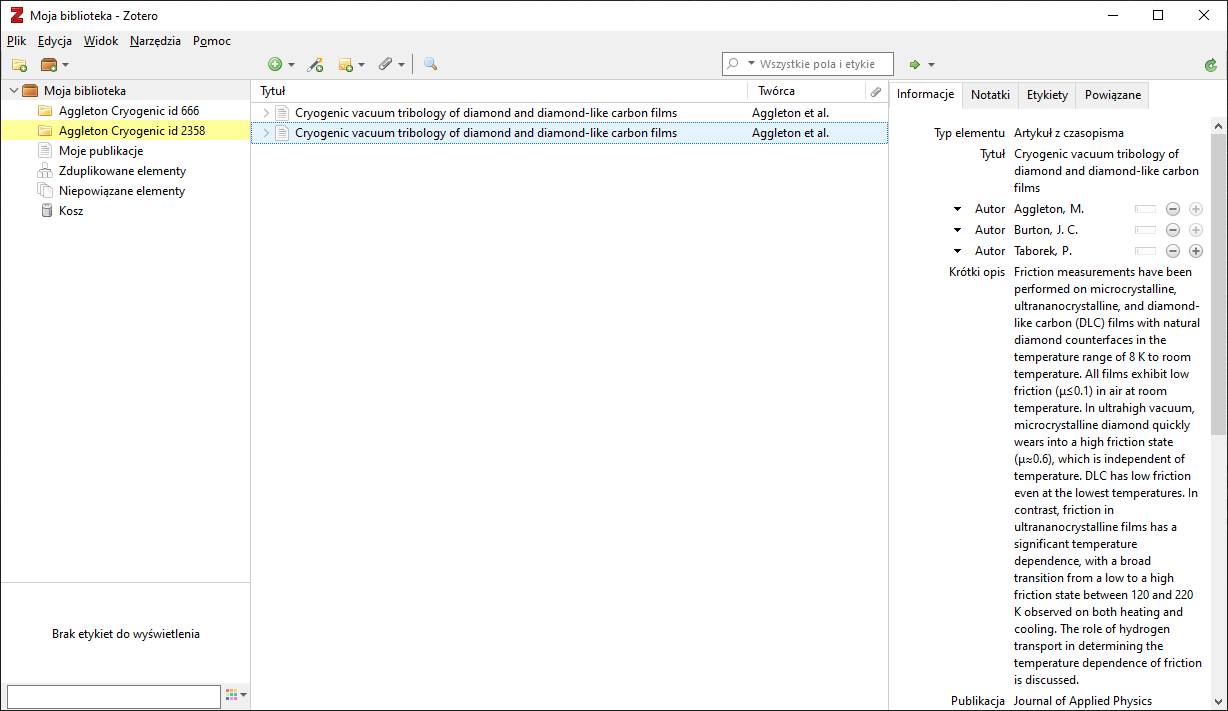The height and width of the screenshot is (711, 1228).
Task: Open creator type dropdown for Burton, J. C.
Action: coord(957,231)
